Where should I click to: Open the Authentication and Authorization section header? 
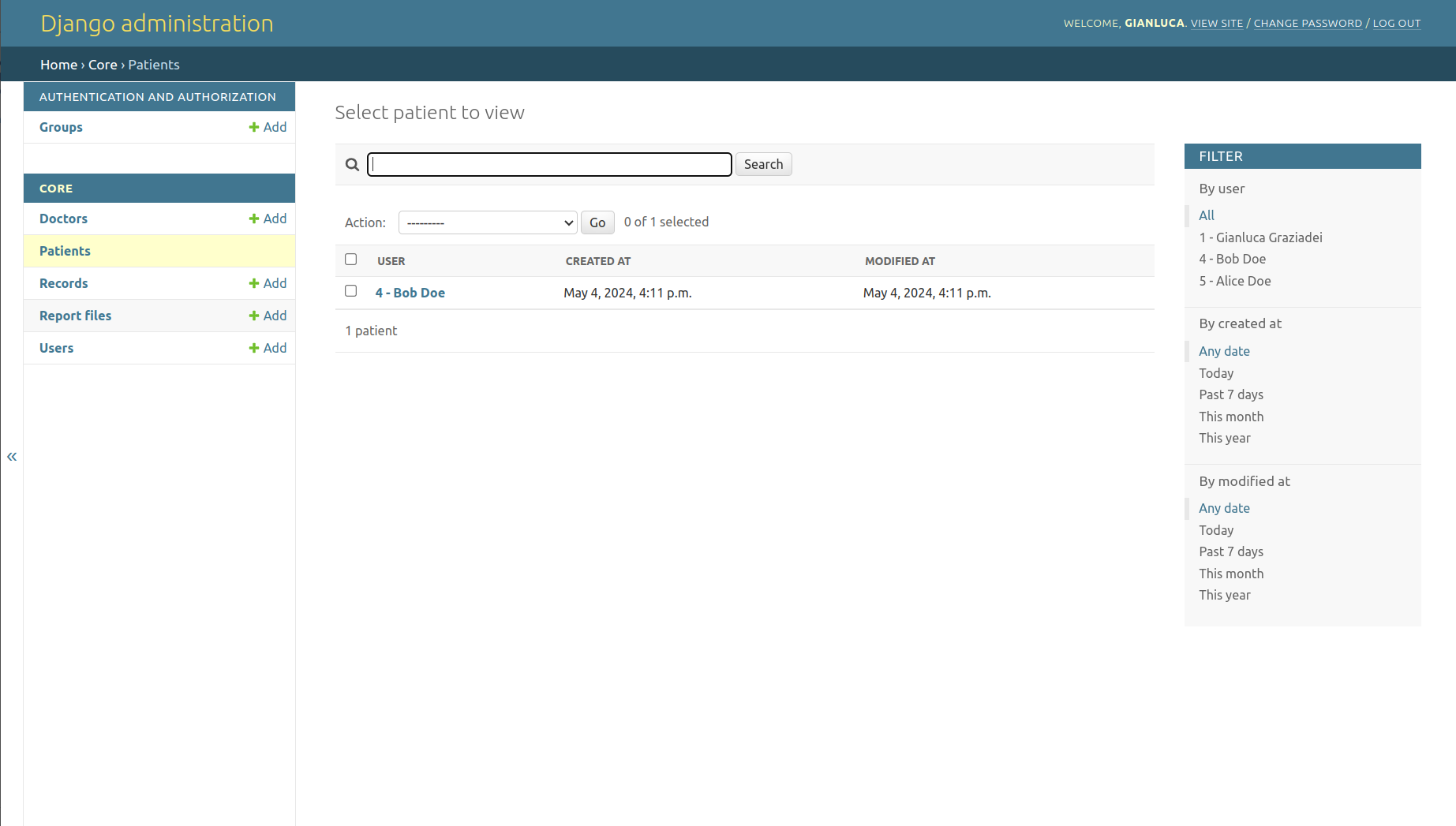(x=158, y=97)
